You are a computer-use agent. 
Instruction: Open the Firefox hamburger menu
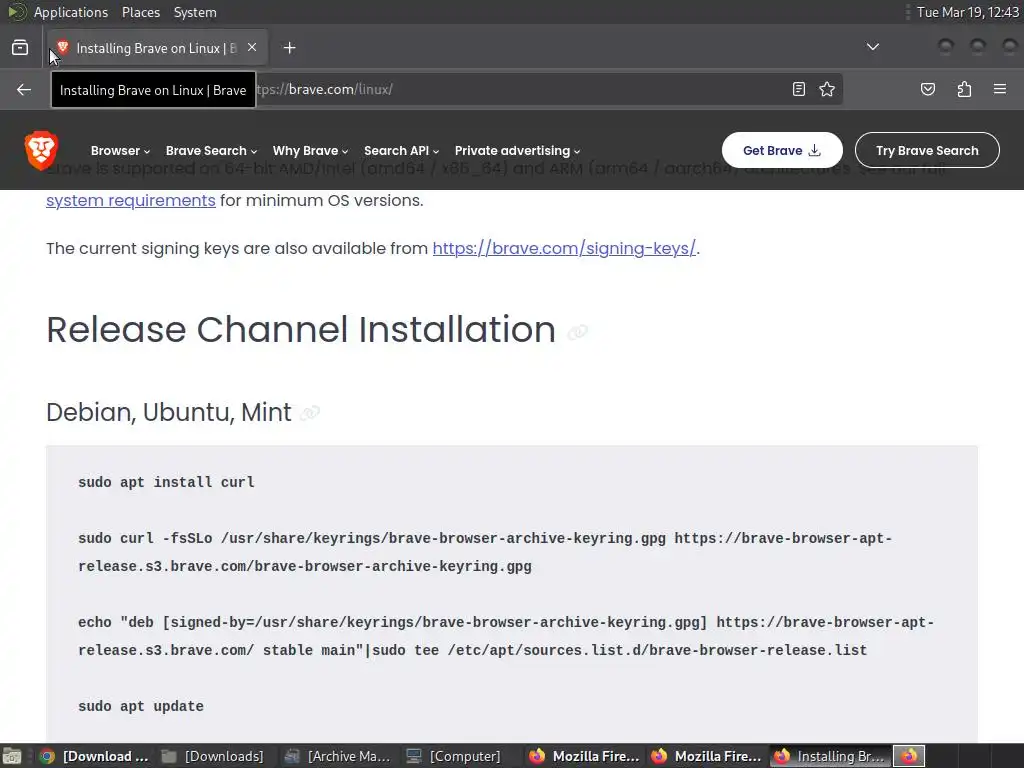tap(1000, 89)
